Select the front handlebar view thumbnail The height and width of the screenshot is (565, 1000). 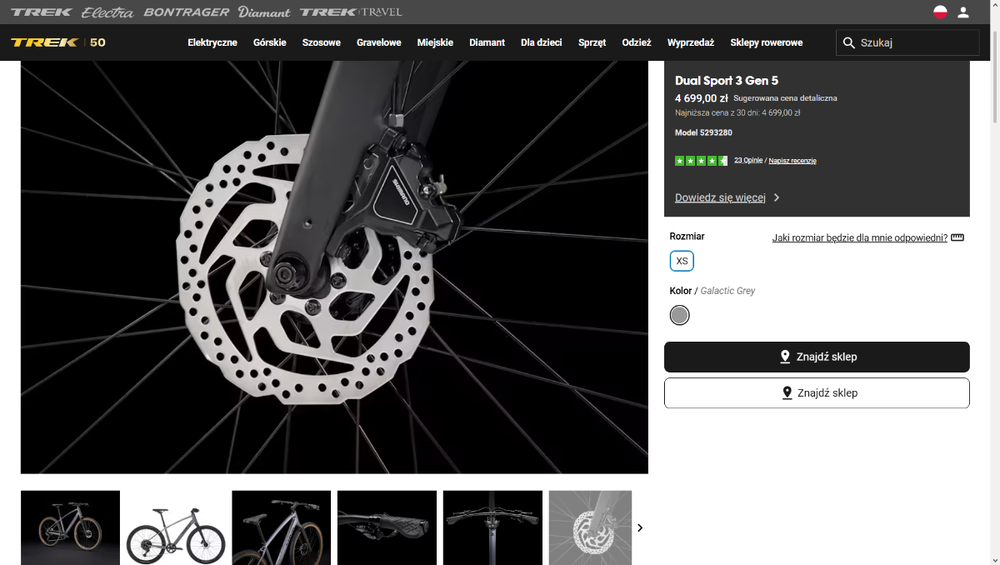pyautogui.click(x=493, y=527)
